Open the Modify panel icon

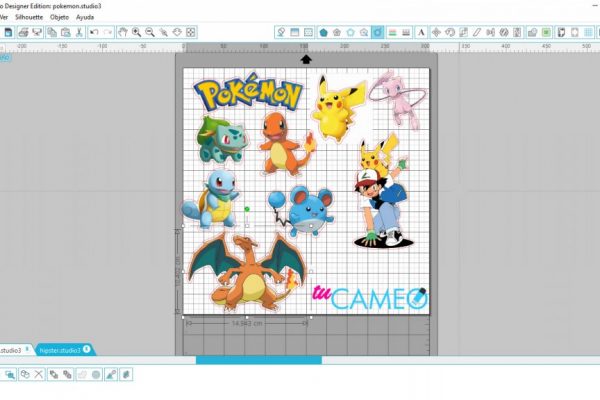click(x=533, y=32)
